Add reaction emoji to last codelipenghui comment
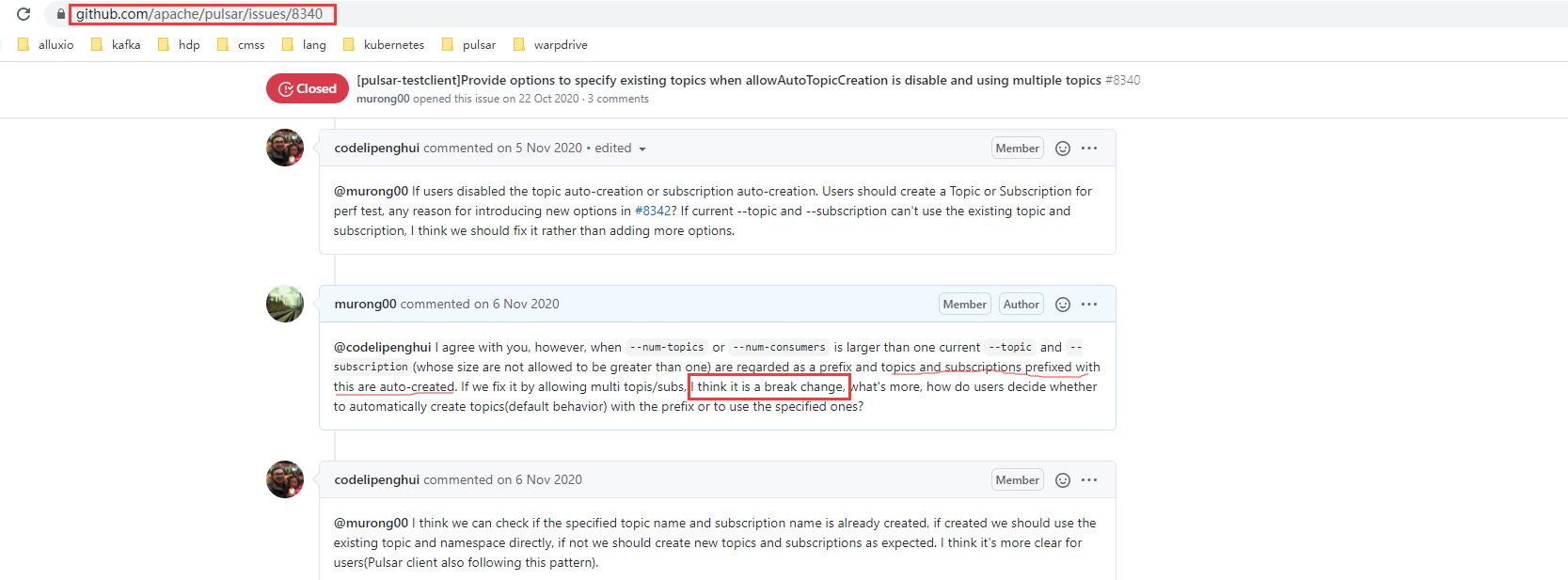This screenshot has width=1568, height=580. tap(1063, 480)
